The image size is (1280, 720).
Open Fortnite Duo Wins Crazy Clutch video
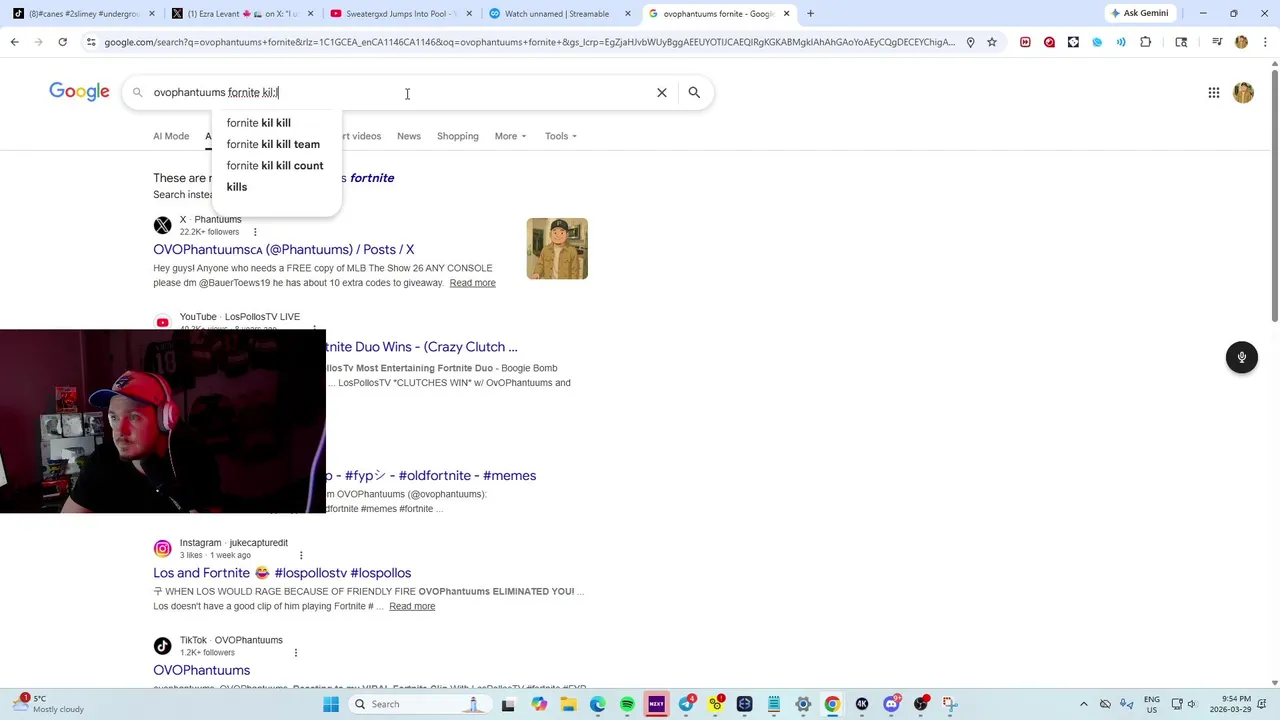pos(421,347)
